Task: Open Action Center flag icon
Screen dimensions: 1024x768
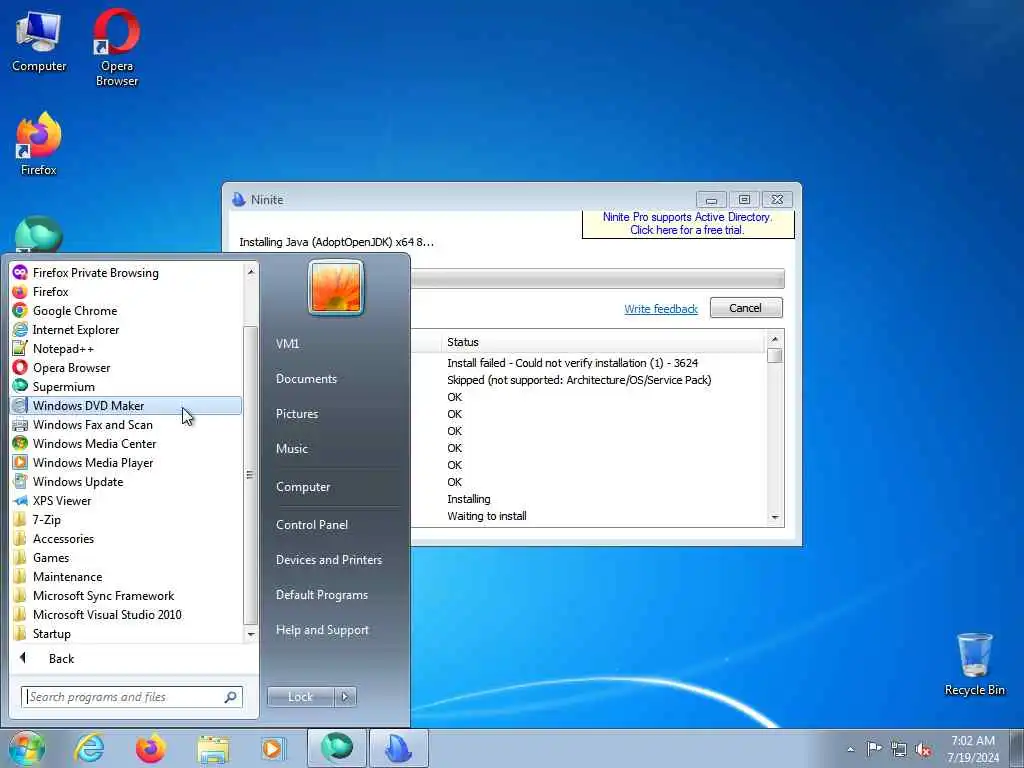Action: [874, 749]
